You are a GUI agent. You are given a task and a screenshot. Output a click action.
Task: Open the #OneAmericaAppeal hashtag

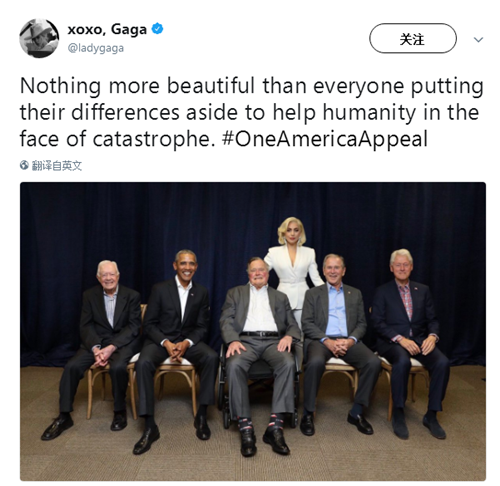point(325,139)
